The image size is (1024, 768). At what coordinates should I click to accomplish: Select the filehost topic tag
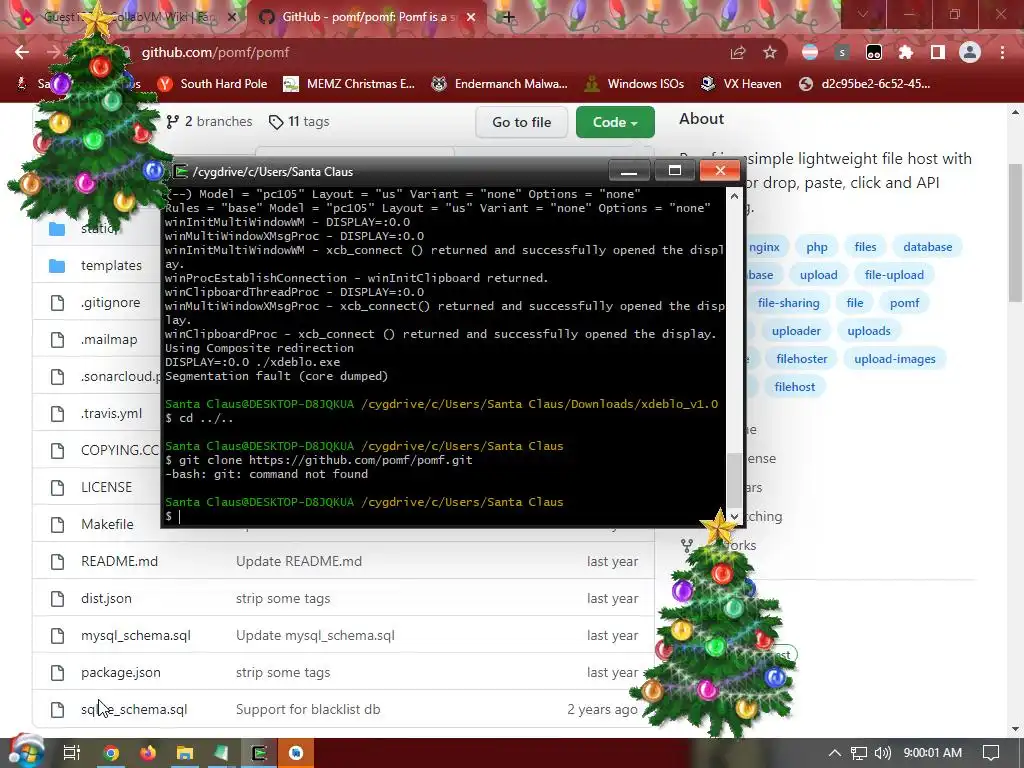point(795,387)
